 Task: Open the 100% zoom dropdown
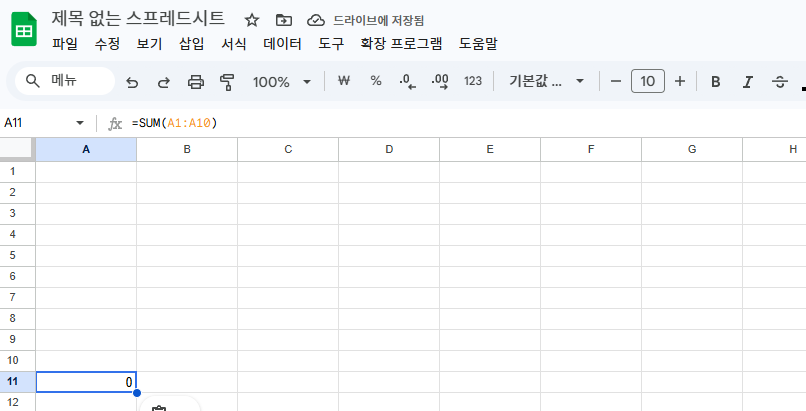(x=282, y=82)
